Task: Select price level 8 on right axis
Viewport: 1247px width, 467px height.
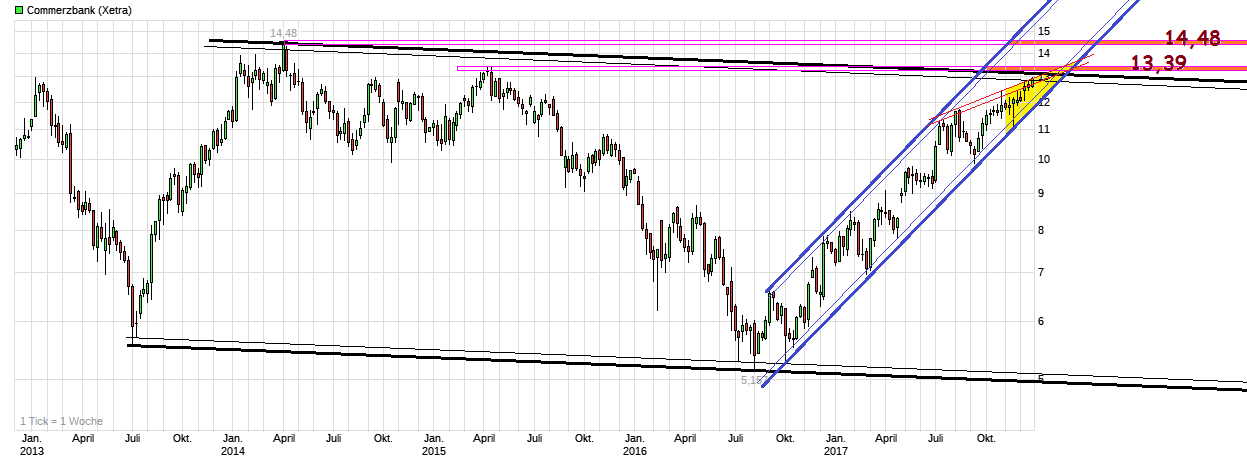Action: 1040,230
